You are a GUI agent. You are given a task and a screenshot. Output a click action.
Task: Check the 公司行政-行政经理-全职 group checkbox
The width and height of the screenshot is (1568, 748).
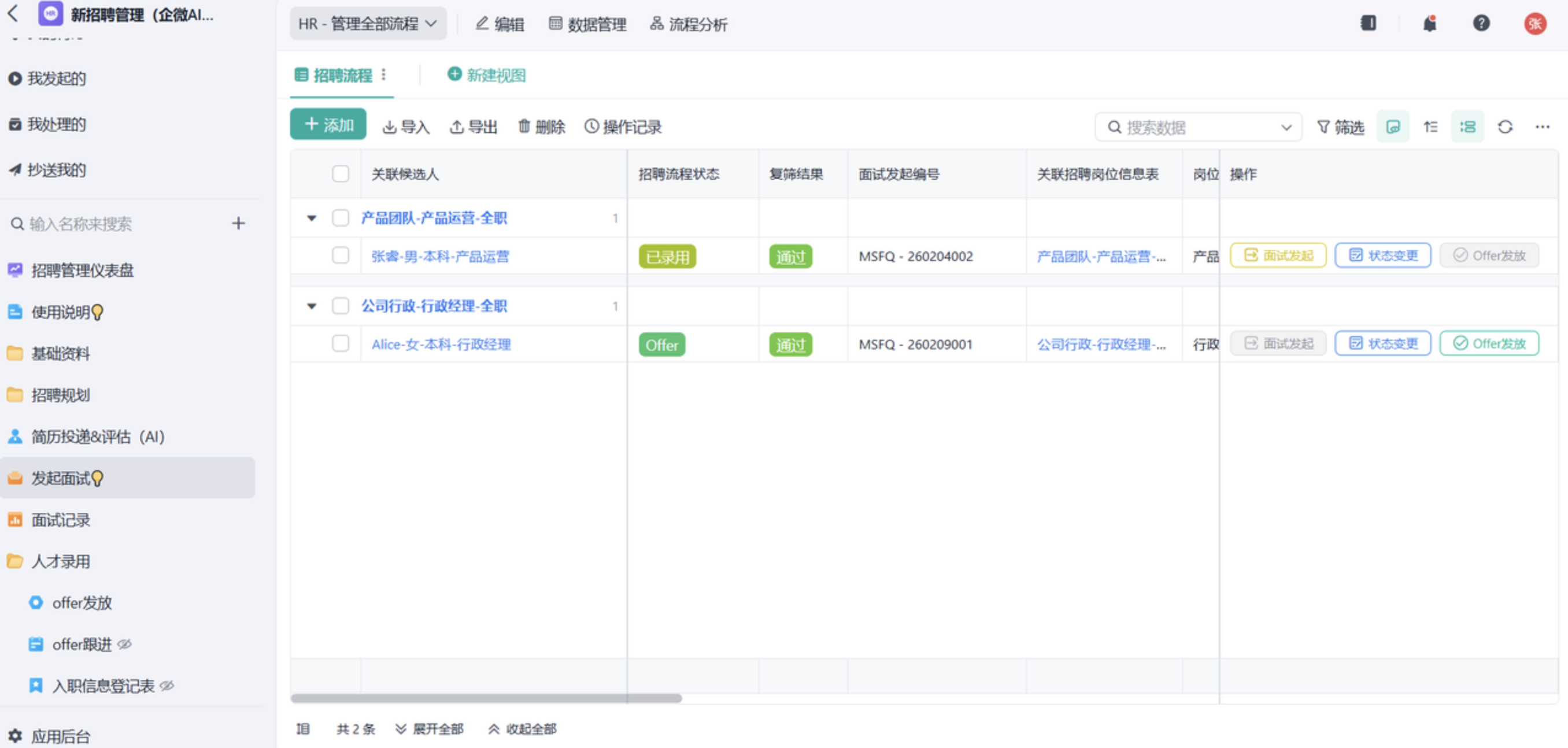coord(341,306)
